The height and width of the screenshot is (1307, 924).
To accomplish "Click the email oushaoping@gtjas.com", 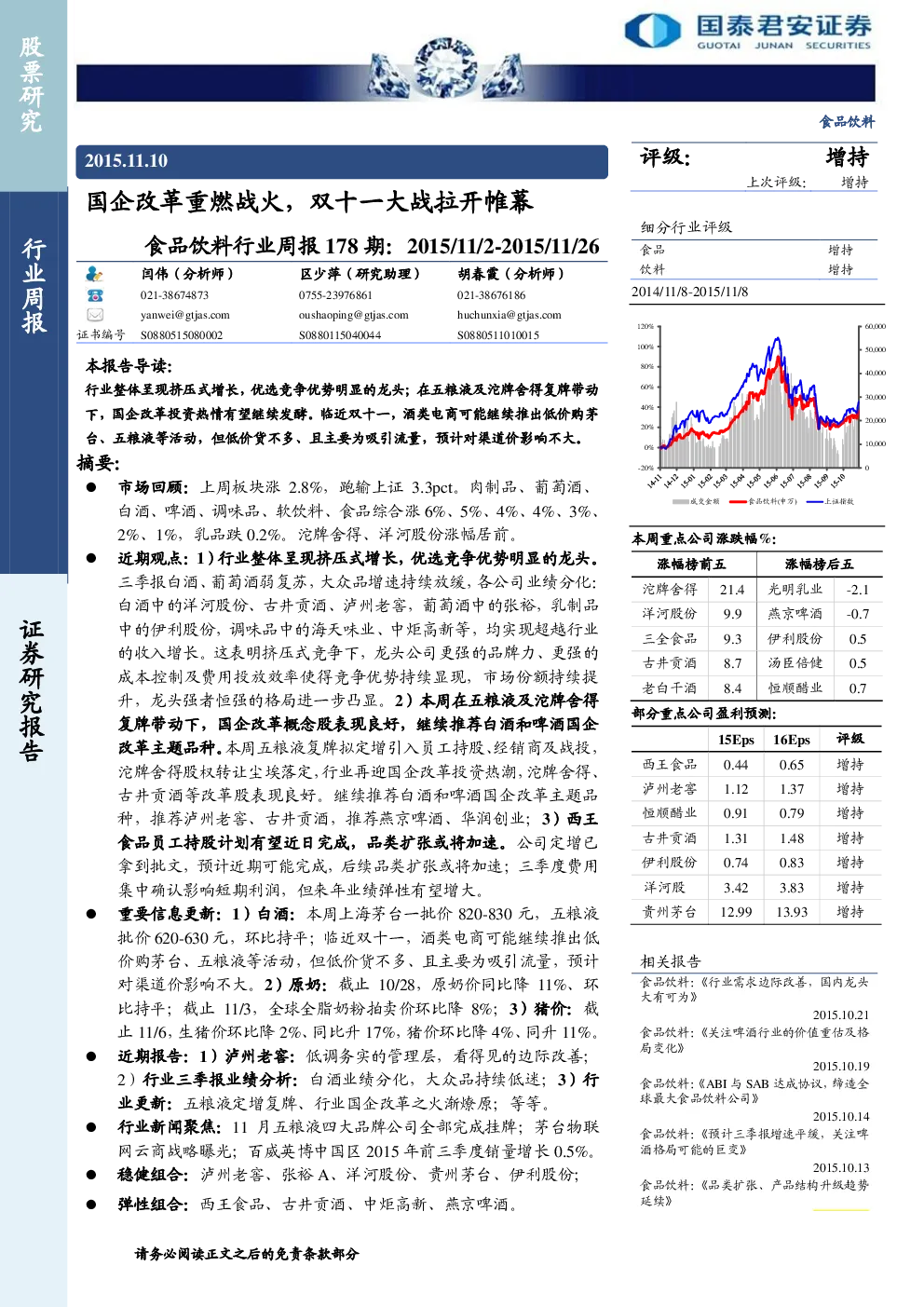I will click(x=354, y=315).
